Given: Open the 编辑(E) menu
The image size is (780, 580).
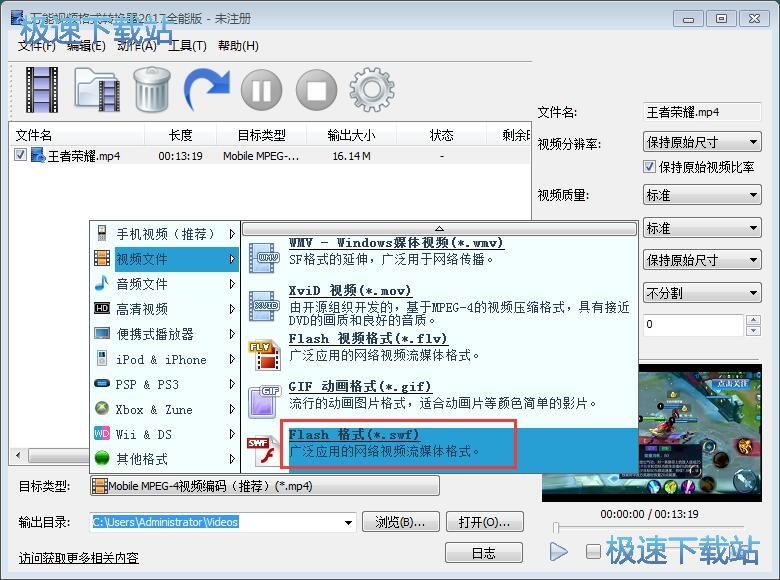Looking at the screenshot, I should [x=86, y=46].
